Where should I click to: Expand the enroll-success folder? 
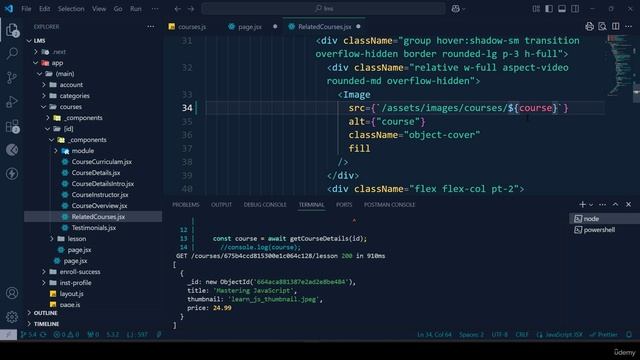44,272
